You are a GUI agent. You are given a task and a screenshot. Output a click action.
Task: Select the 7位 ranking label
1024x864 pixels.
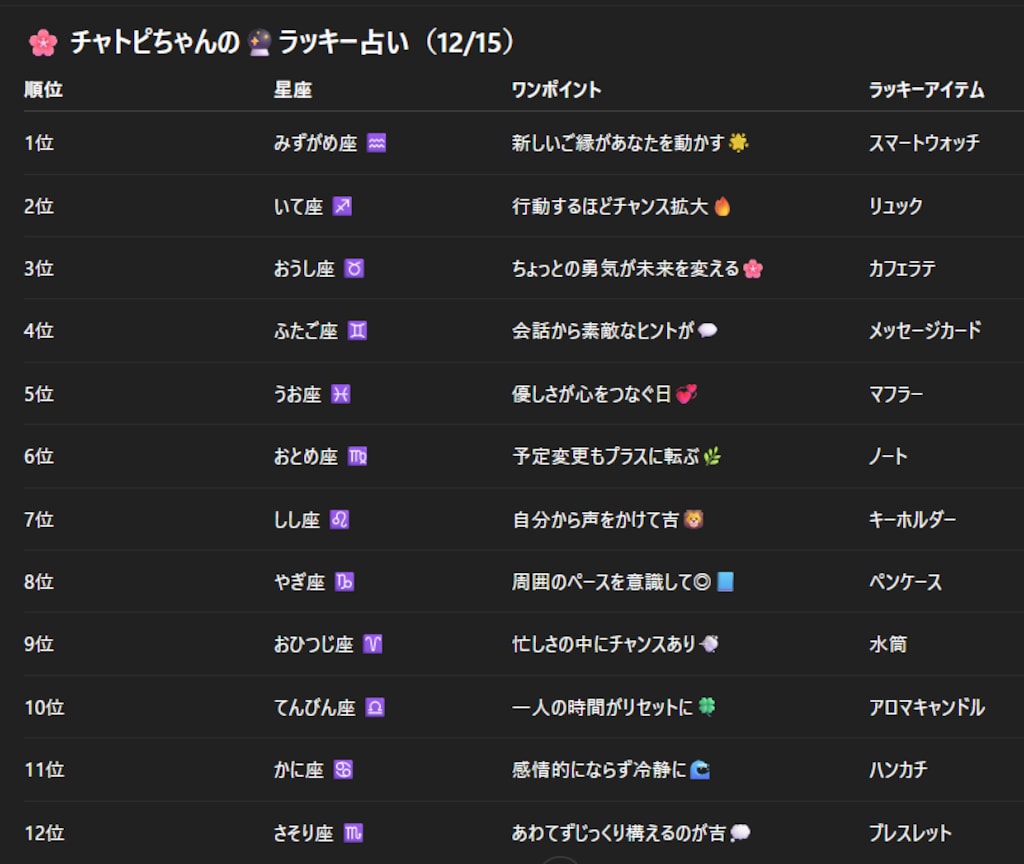pos(40,519)
